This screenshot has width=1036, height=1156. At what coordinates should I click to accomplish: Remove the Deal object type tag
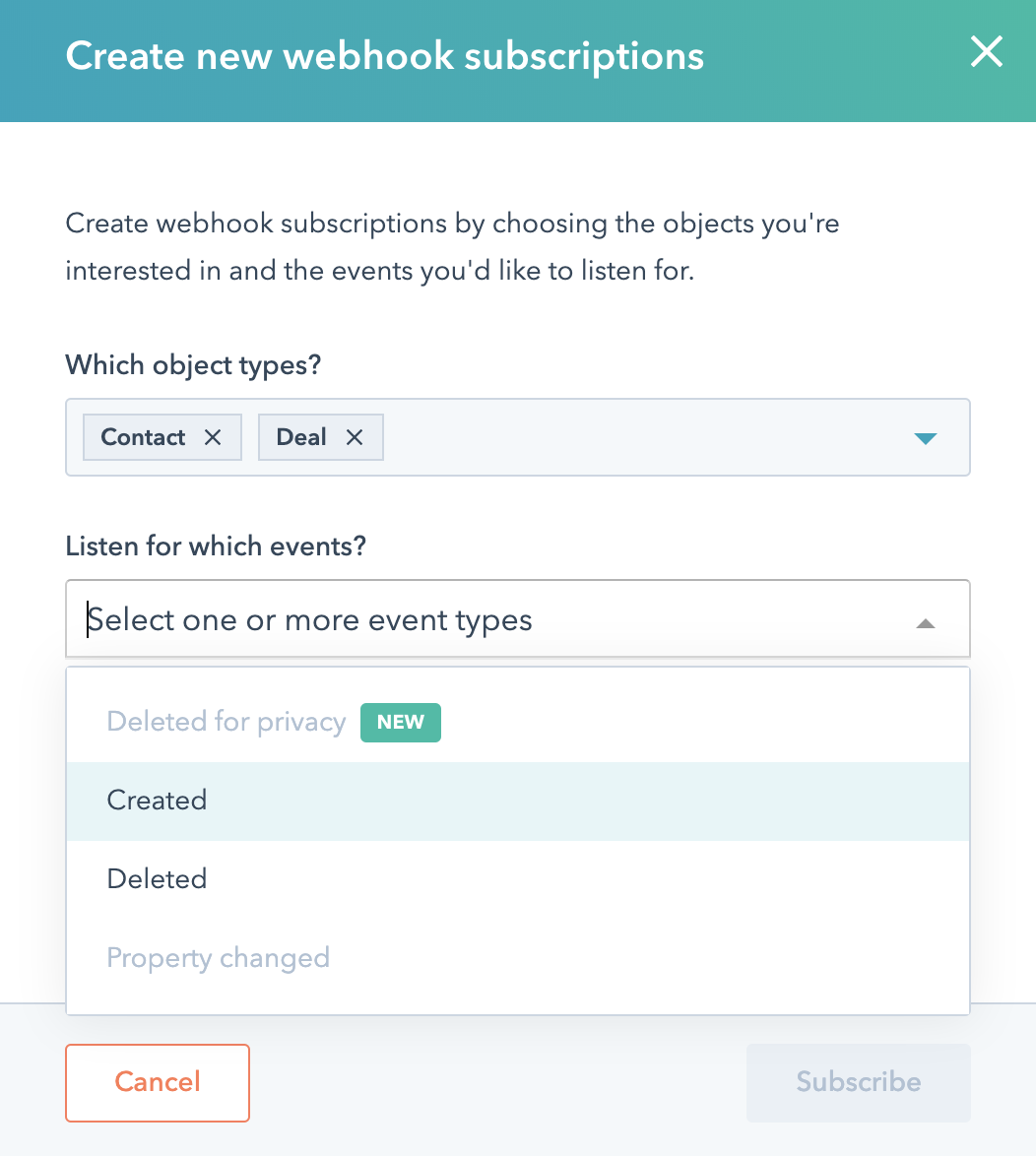(x=355, y=438)
